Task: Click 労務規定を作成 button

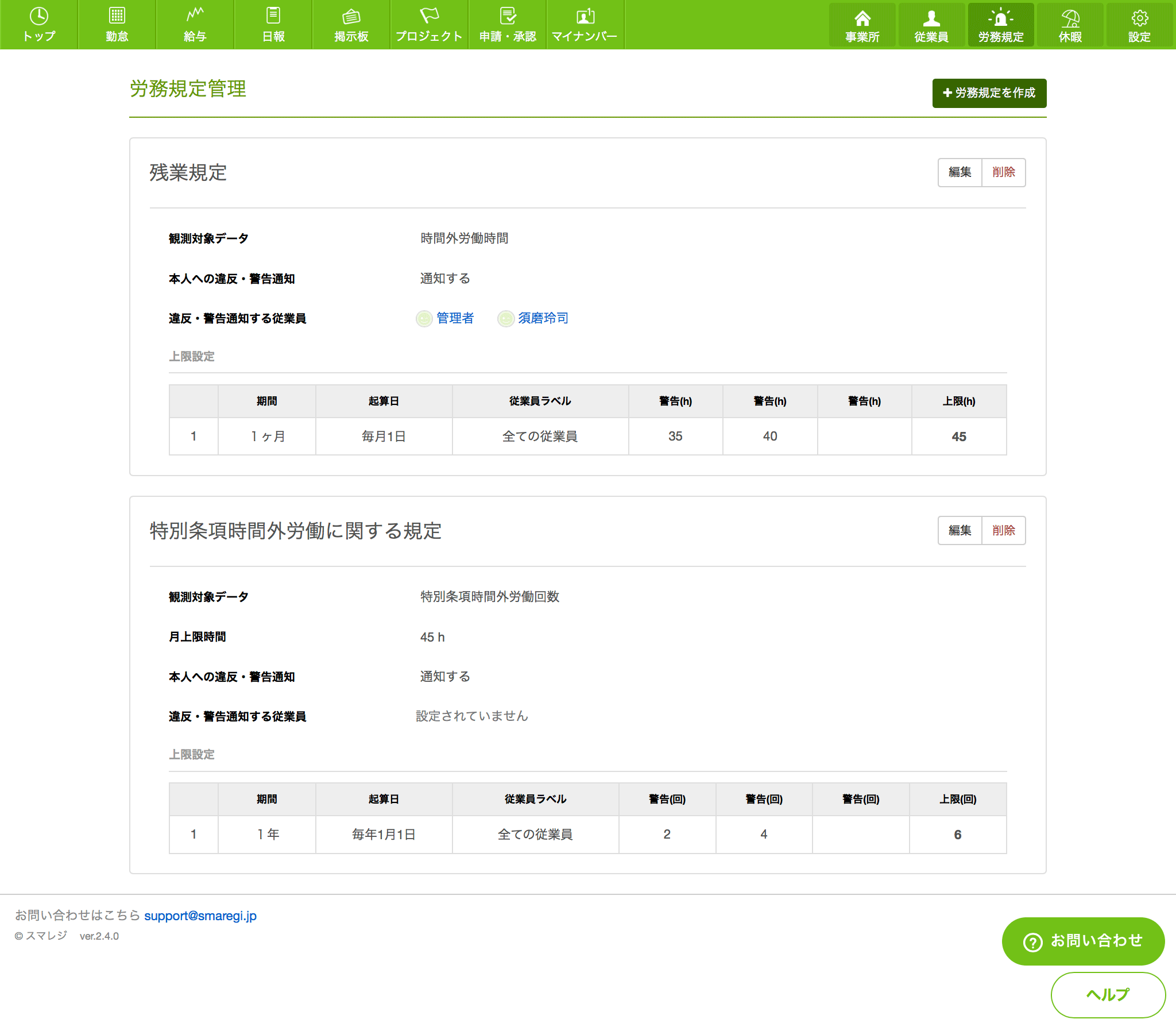Action: point(989,93)
